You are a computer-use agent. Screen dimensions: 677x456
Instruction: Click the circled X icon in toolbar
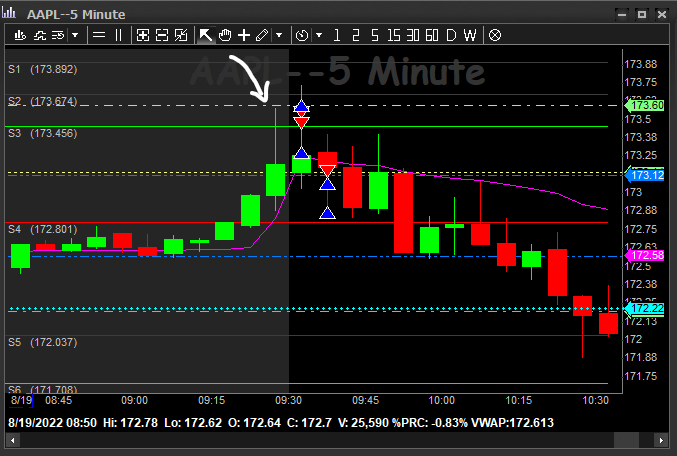pos(494,35)
